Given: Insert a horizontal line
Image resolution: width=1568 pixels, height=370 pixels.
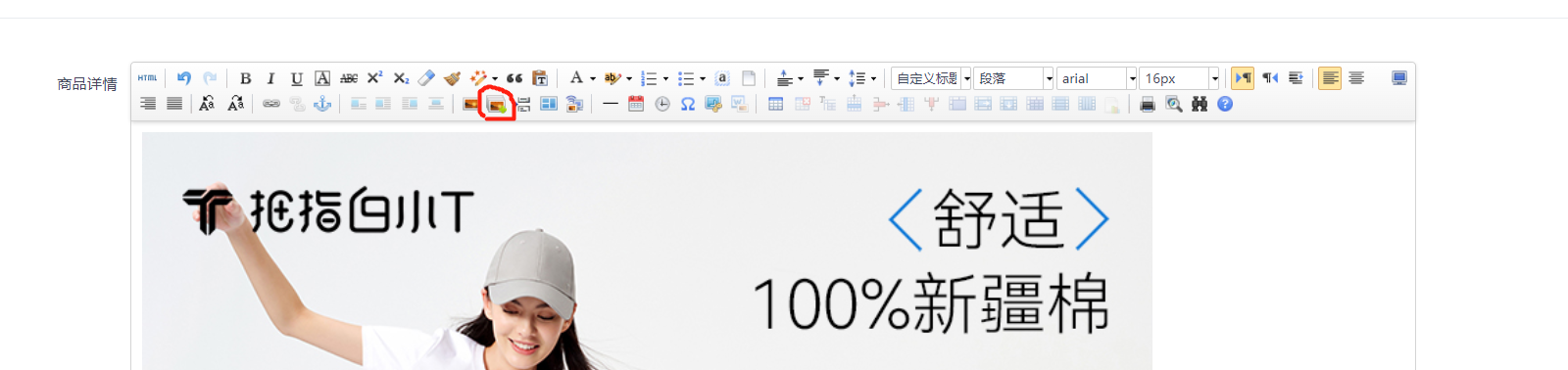Looking at the screenshot, I should (611, 104).
